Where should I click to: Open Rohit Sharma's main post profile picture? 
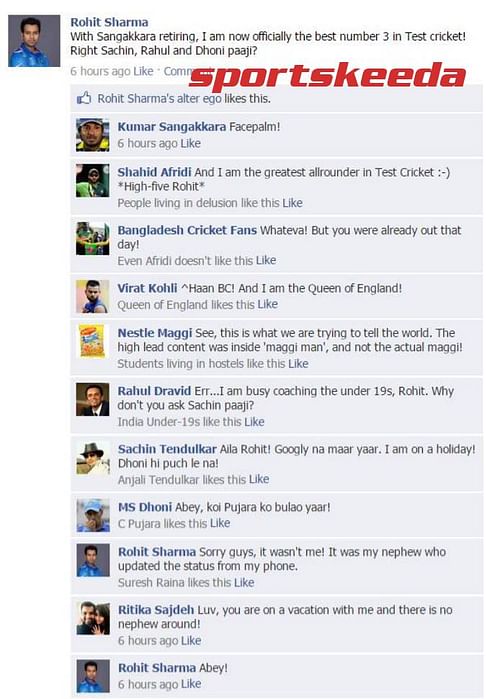pos(34,41)
